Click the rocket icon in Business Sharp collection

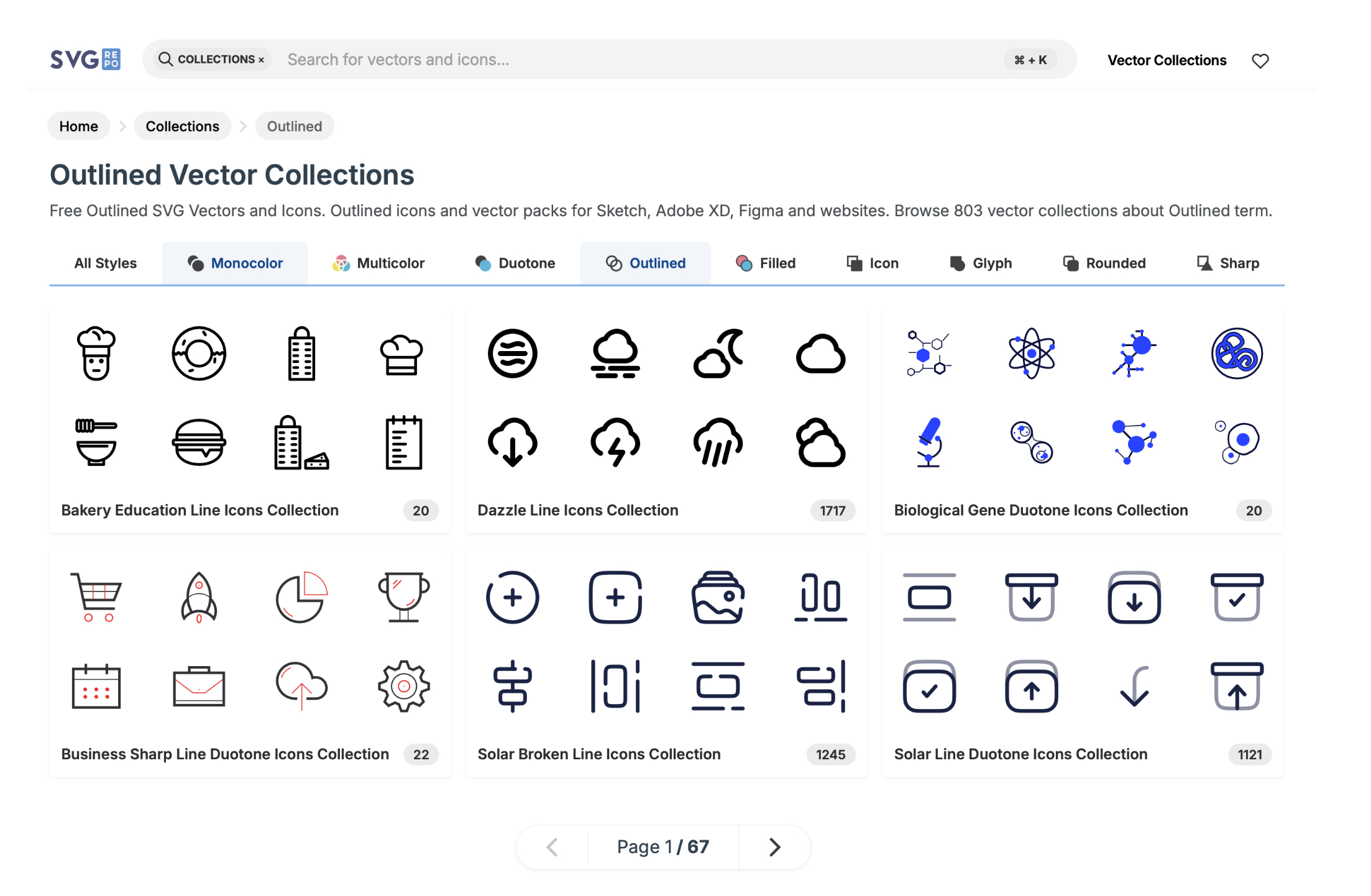pyautogui.click(x=198, y=597)
